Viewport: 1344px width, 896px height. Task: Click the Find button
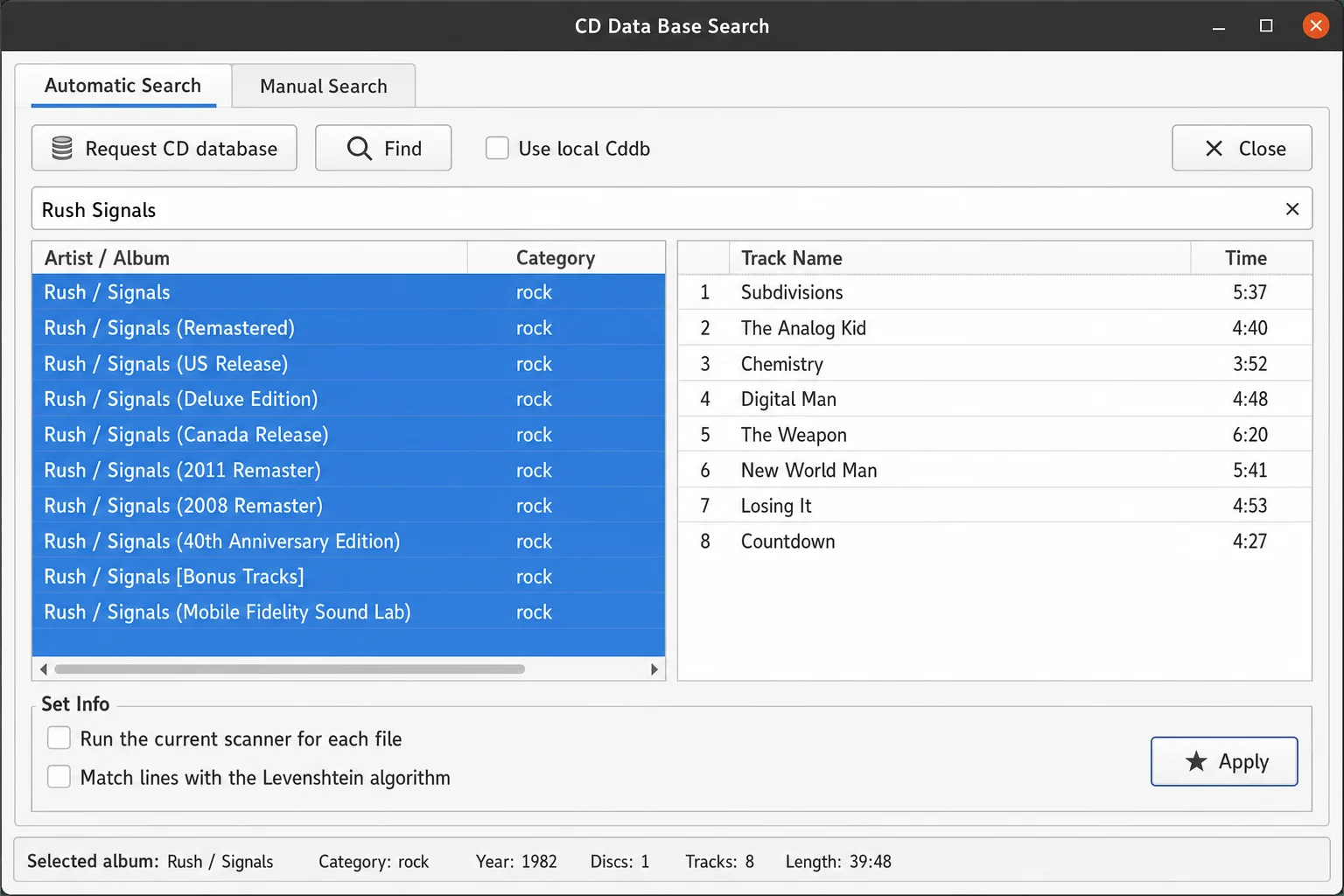pos(383,148)
